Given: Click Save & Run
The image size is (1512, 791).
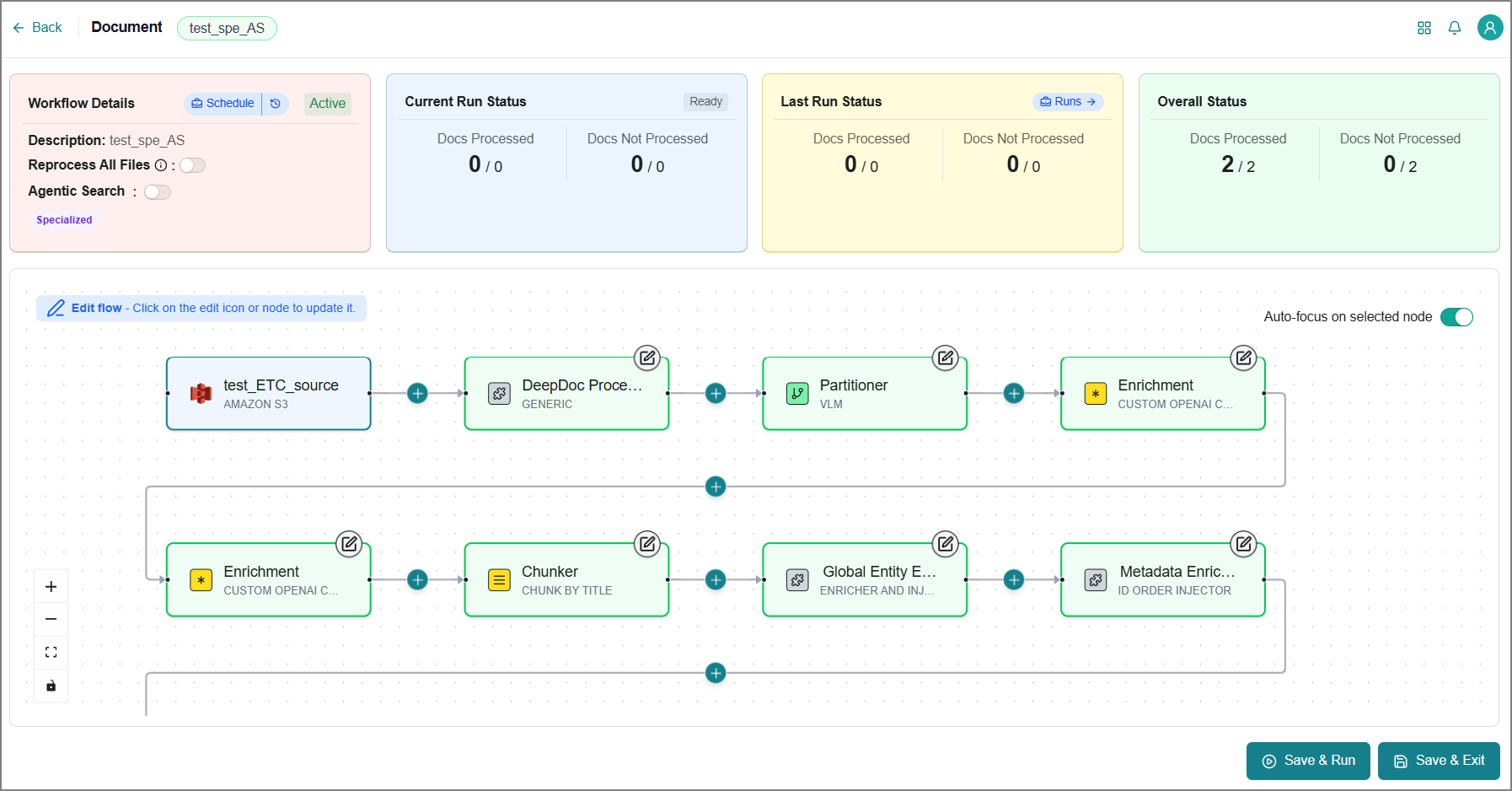Looking at the screenshot, I should click(x=1308, y=761).
